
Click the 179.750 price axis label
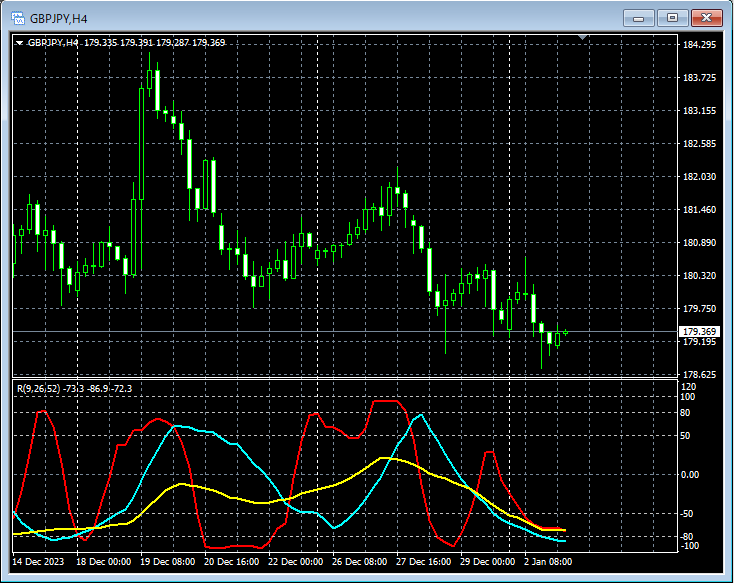(699, 308)
